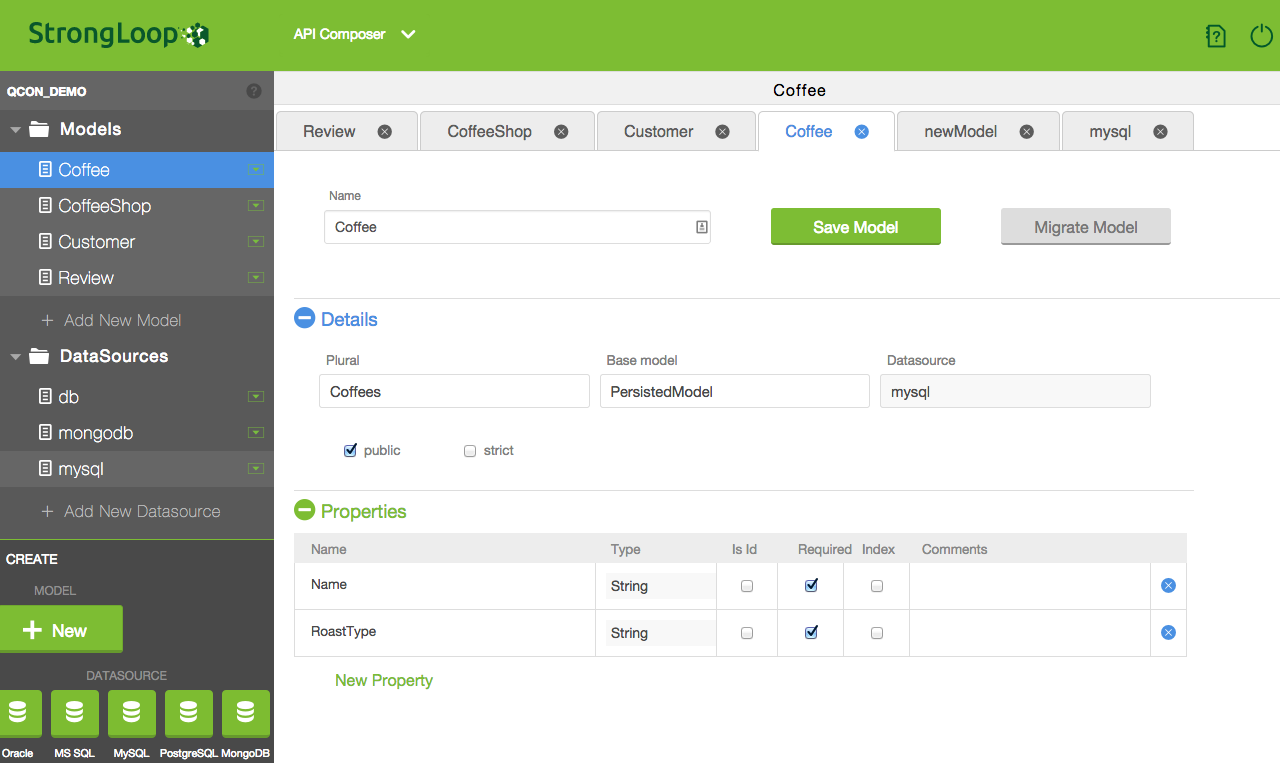Toggle Is Id for Name property
This screenshot has width=1280, height=763.
tap(747, 586)
